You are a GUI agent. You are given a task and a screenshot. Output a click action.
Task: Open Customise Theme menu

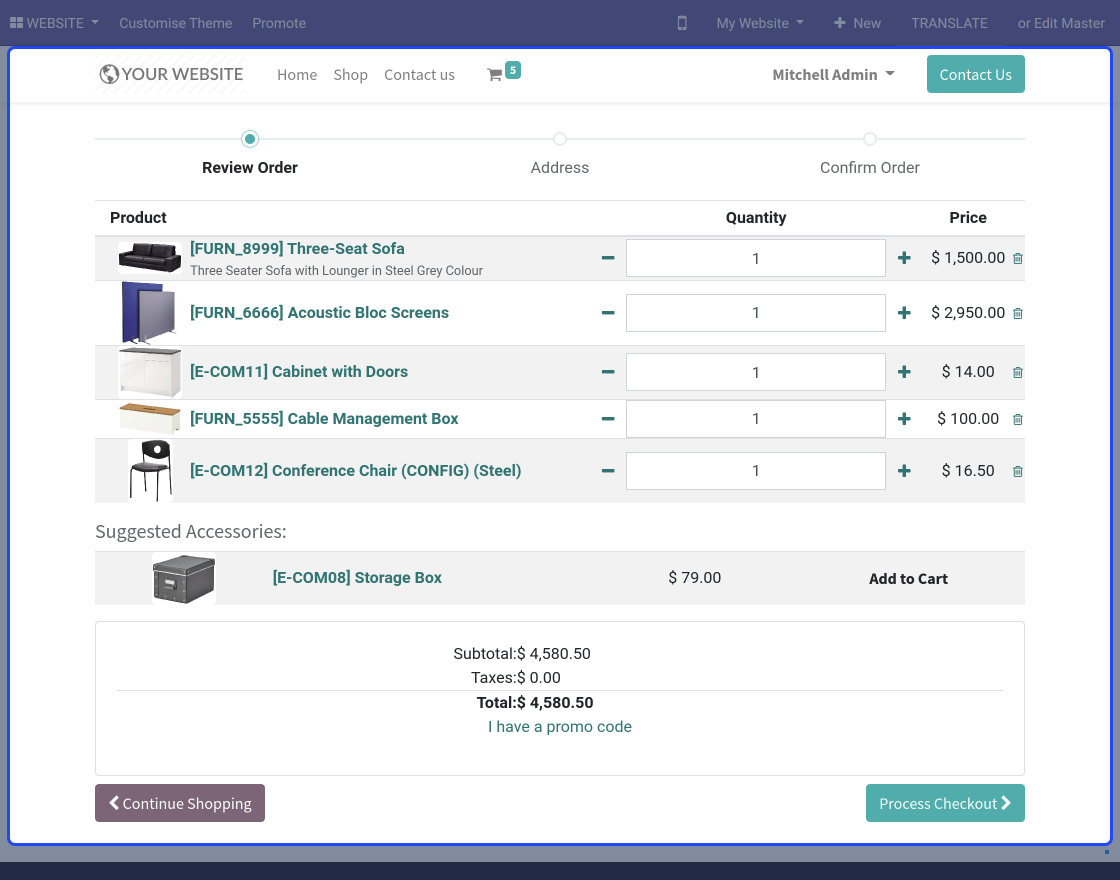pos(176,23)
